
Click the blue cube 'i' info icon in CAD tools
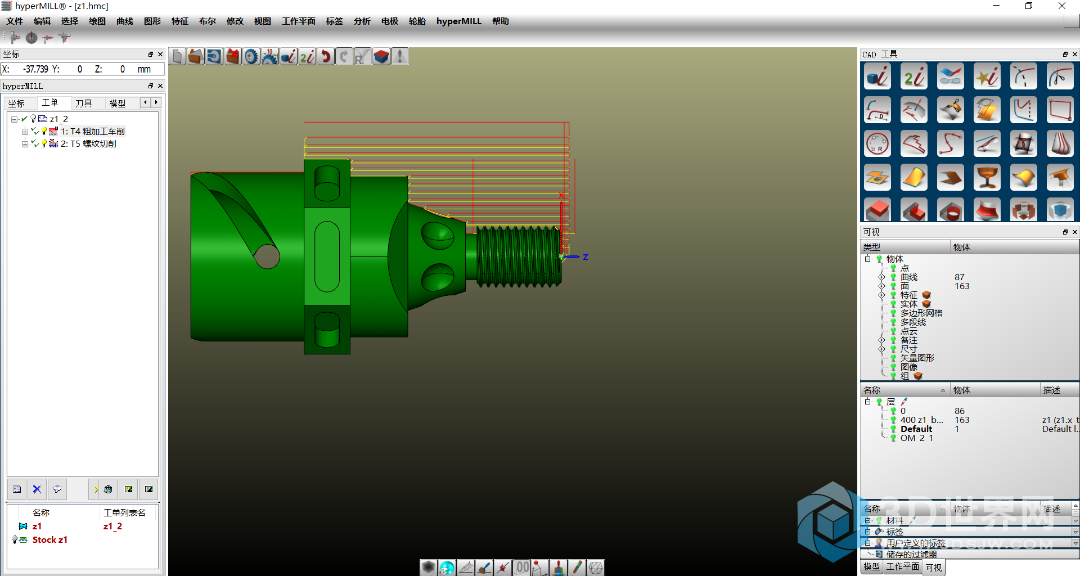pos(878,76)
